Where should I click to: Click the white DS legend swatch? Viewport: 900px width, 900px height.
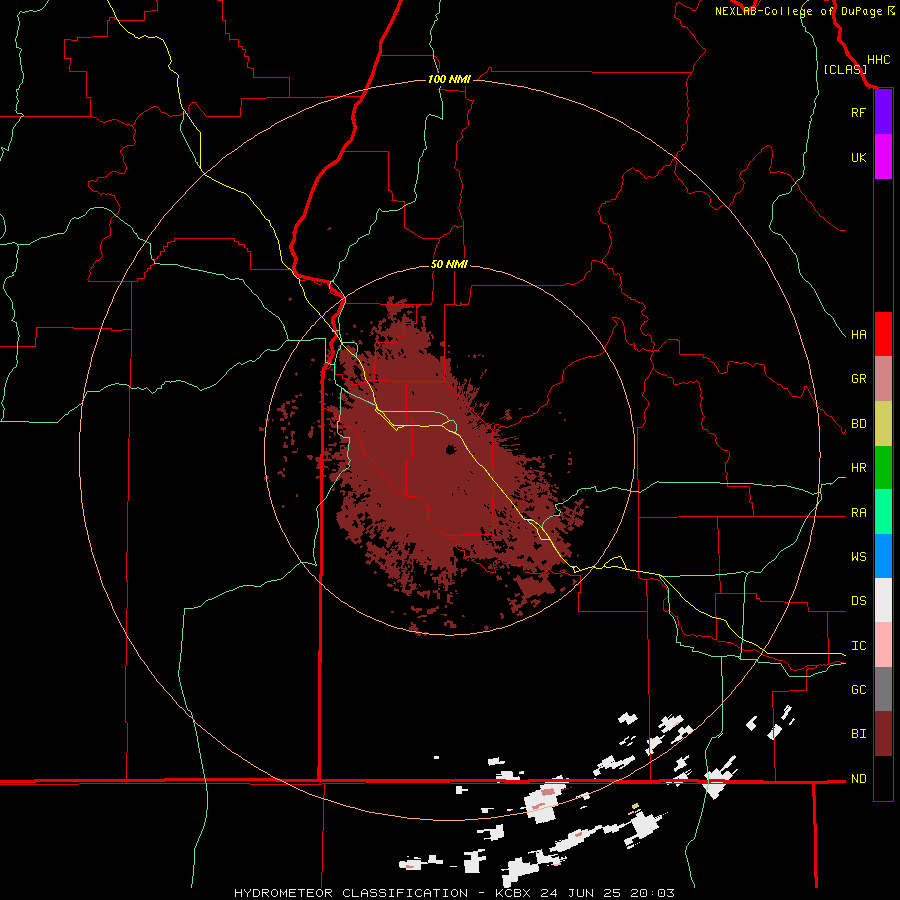pyautogui.click(x=883, y=600)
